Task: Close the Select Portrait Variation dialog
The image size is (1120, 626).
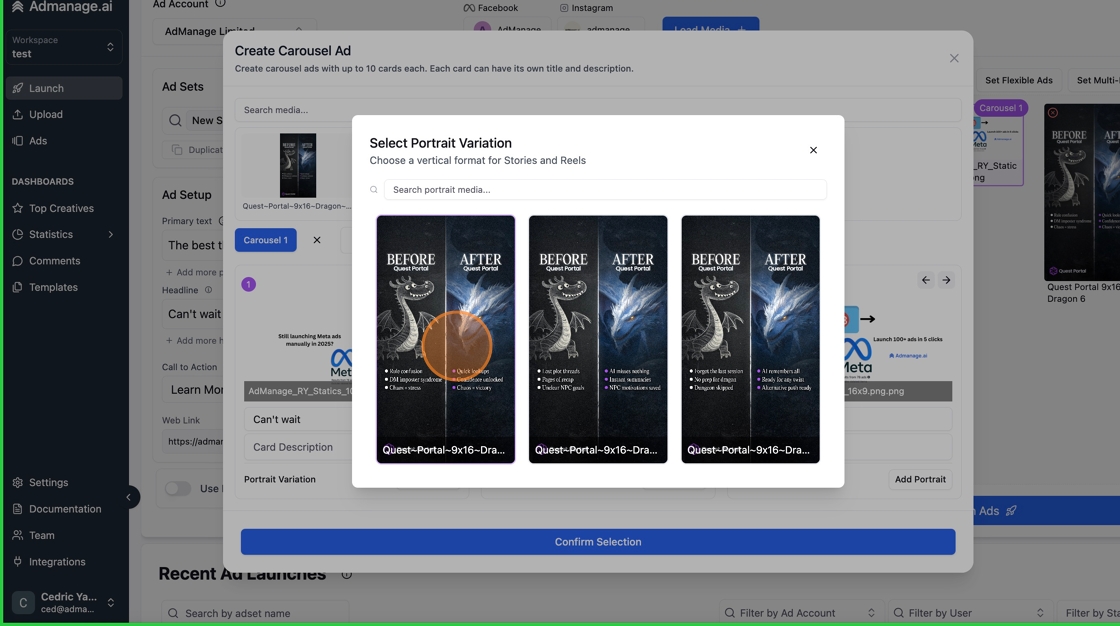Action: (x=813, y=150)
